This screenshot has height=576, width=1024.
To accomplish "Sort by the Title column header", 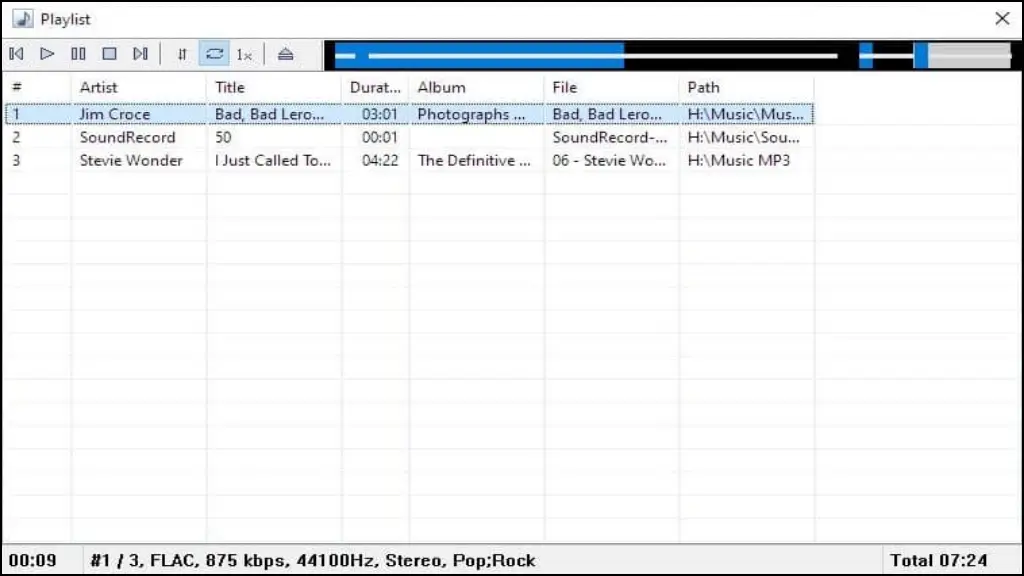I will pos(274,88).
